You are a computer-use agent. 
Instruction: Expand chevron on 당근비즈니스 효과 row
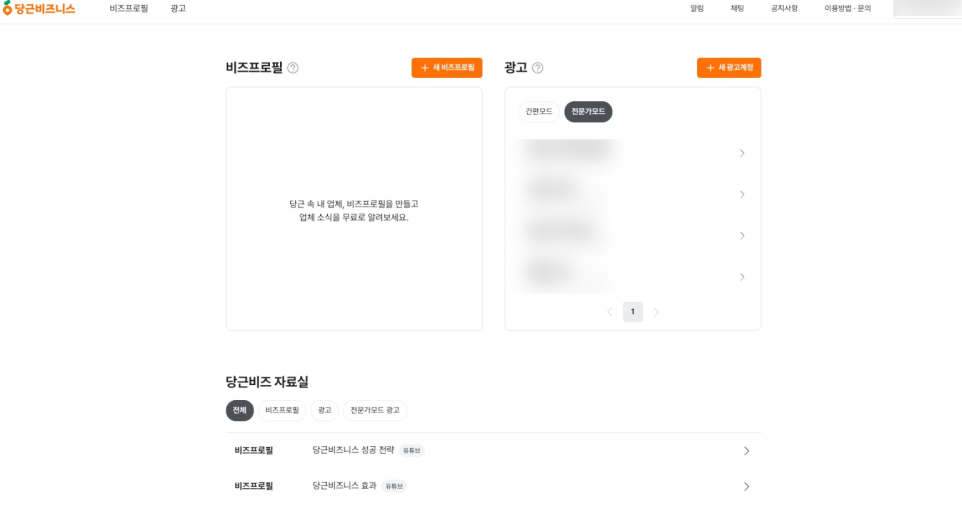746,486
